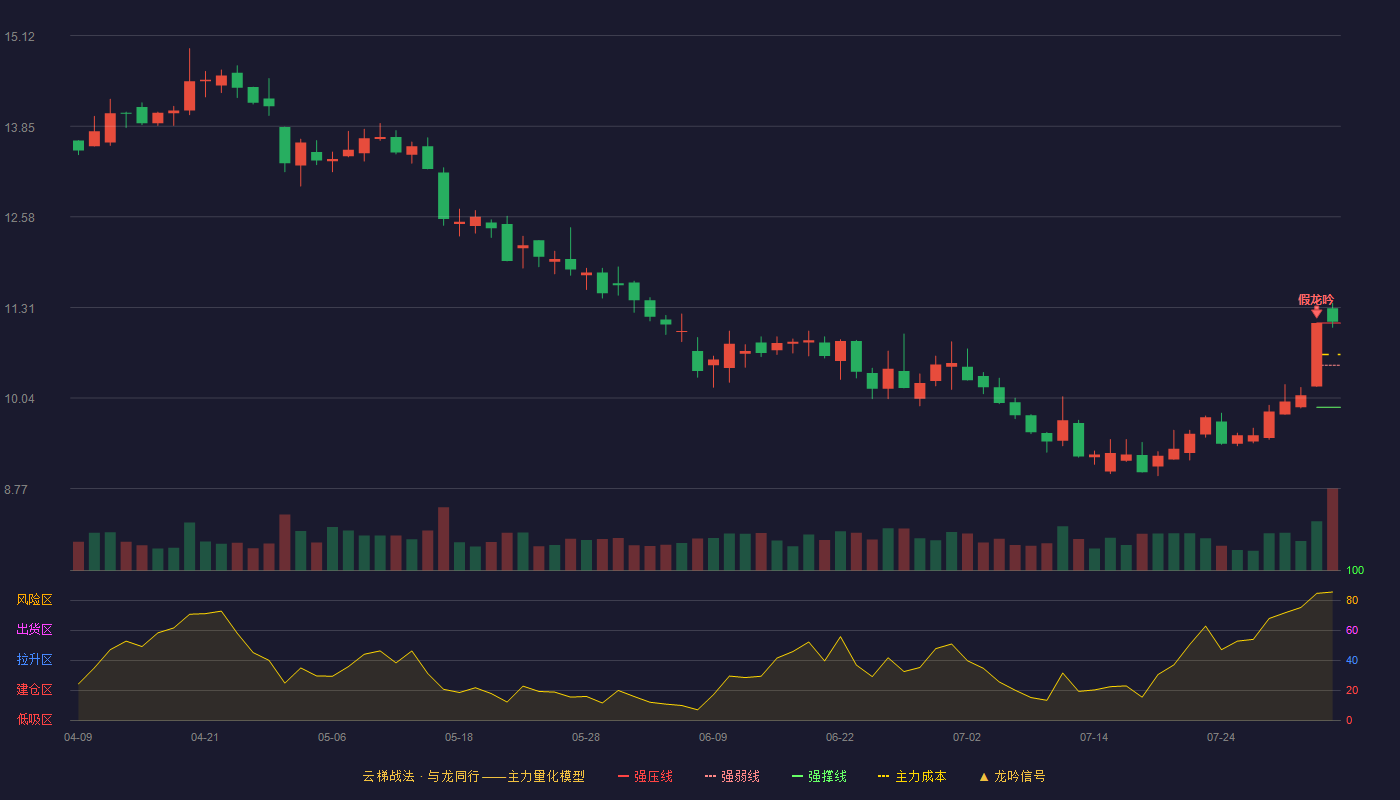
Task: Toggle the 强压线 legend series
Action: tap(645, 776)
